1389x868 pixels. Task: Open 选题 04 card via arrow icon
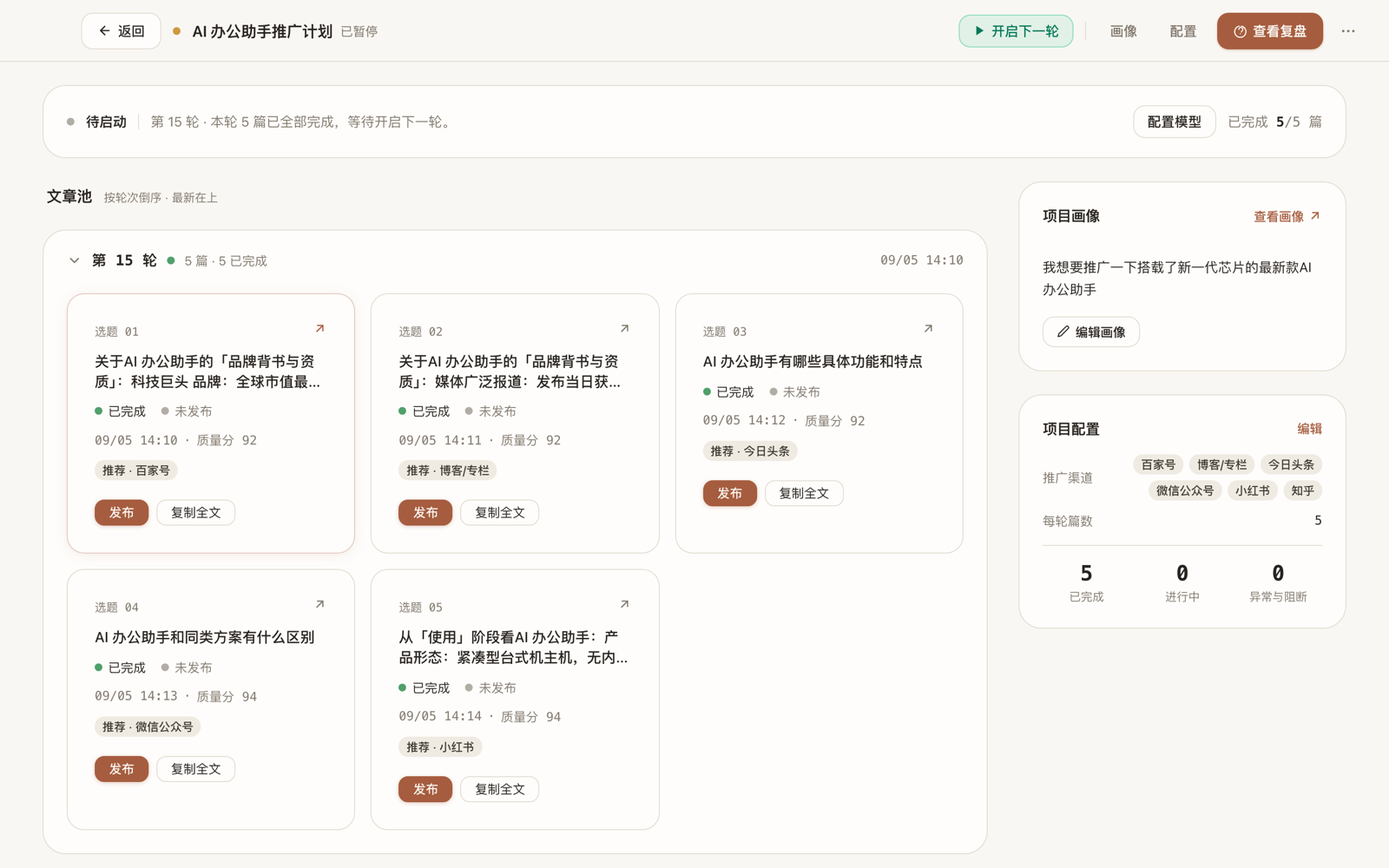click(319, 604)
